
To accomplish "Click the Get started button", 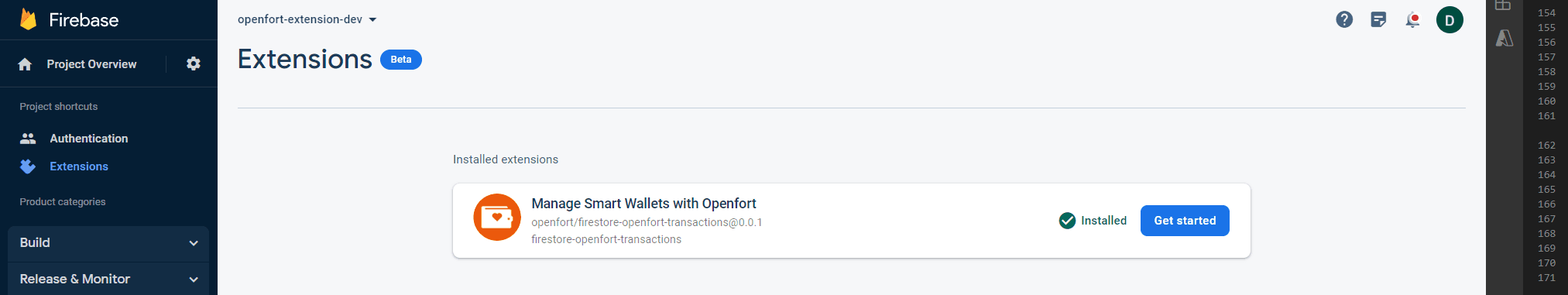I will point(1185,221).
